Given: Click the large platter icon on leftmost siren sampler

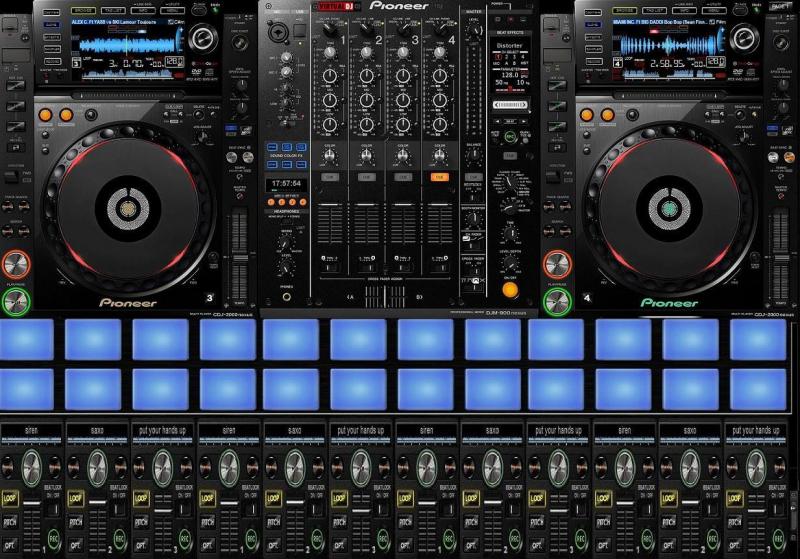Looking at the screenshot, I should (32, 468).
